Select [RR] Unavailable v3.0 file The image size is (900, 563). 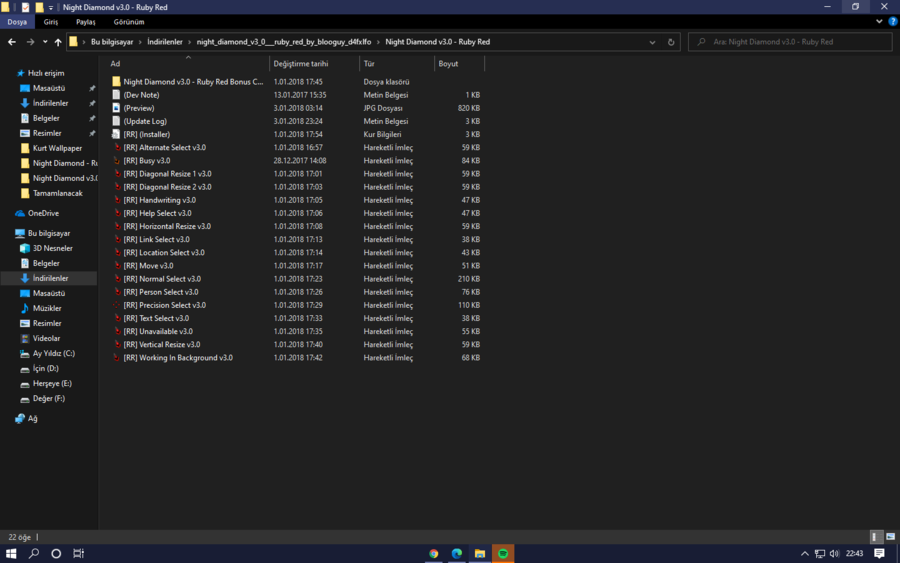pos(158,331)
